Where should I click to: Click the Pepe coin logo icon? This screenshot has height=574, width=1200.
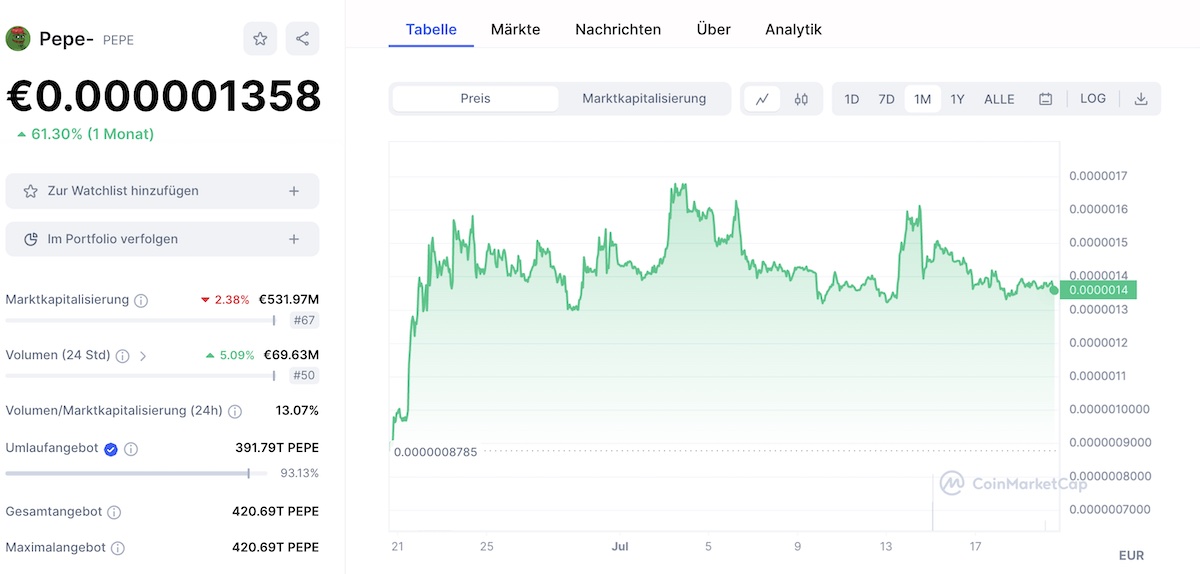coord(18,39)
